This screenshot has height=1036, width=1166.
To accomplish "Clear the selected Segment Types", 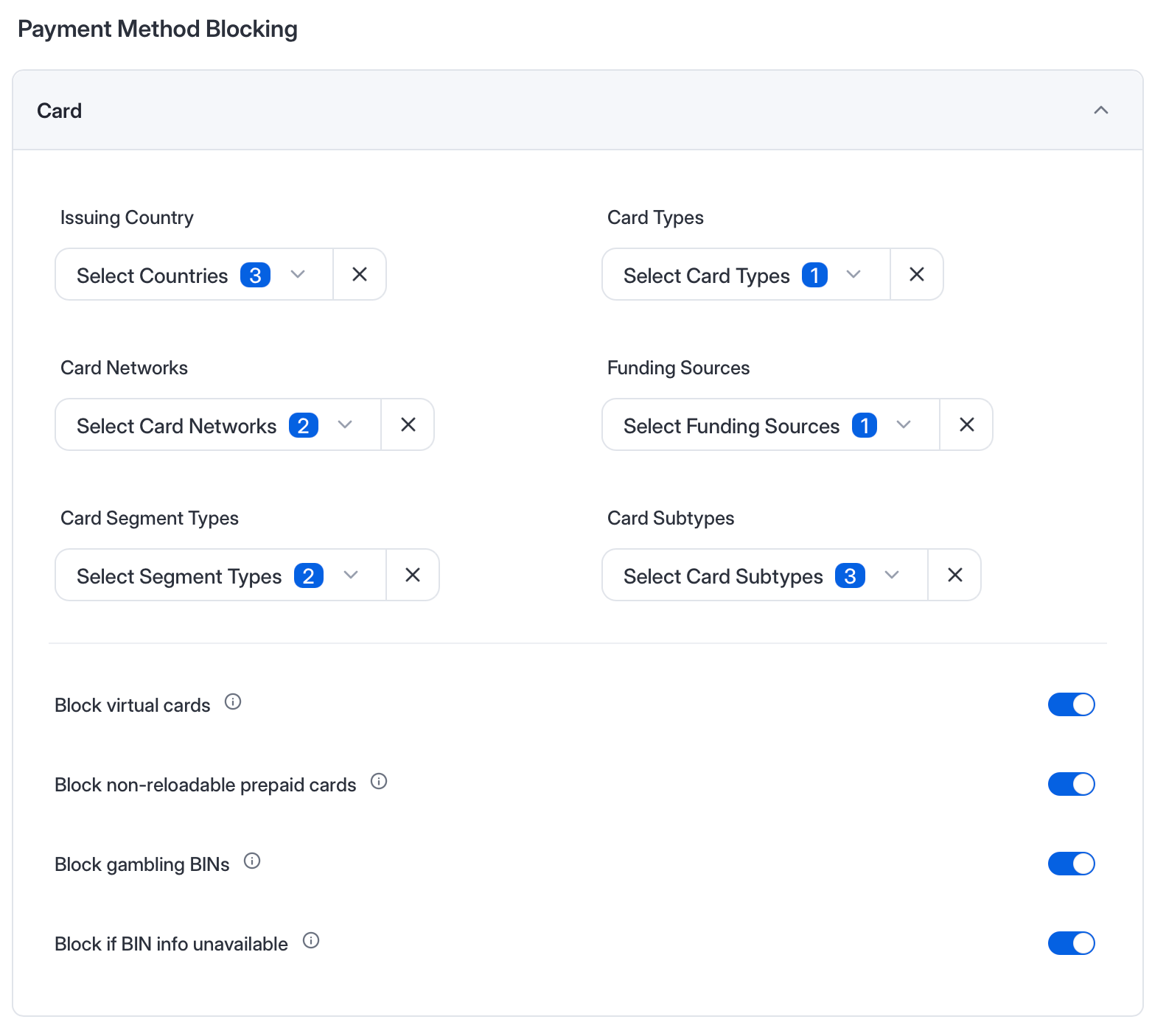I will 413,575.
